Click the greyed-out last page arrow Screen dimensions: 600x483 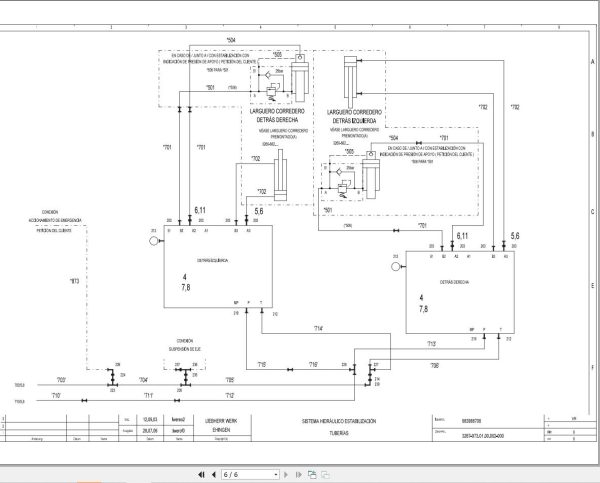pos(298,475)
